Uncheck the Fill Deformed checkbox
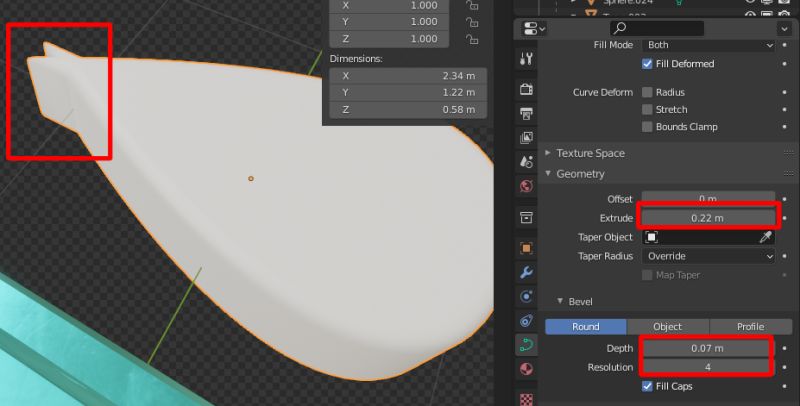 click(x=647, y=64)
